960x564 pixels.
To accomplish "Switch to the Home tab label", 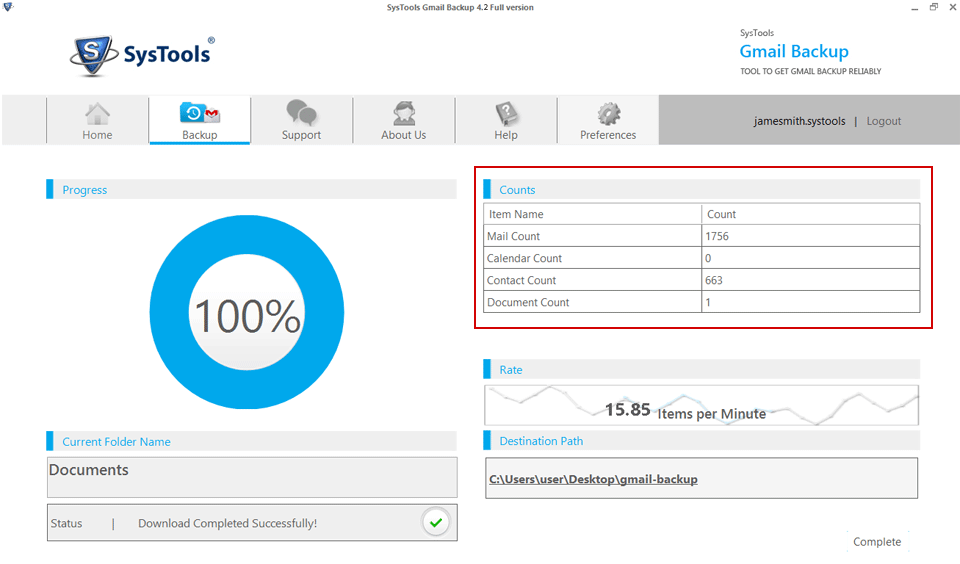I will [97, 135].
